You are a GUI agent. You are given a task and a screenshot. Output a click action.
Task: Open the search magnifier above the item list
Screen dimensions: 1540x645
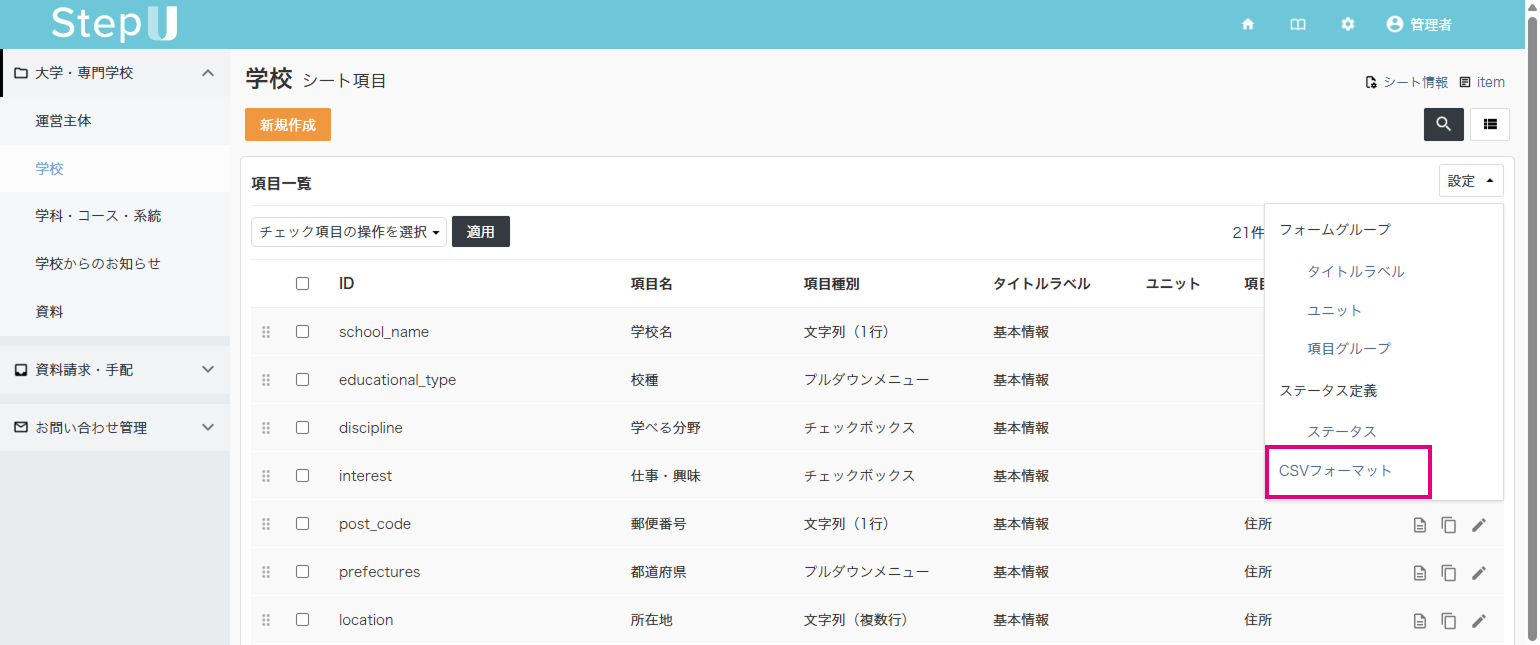point(1443,124)
